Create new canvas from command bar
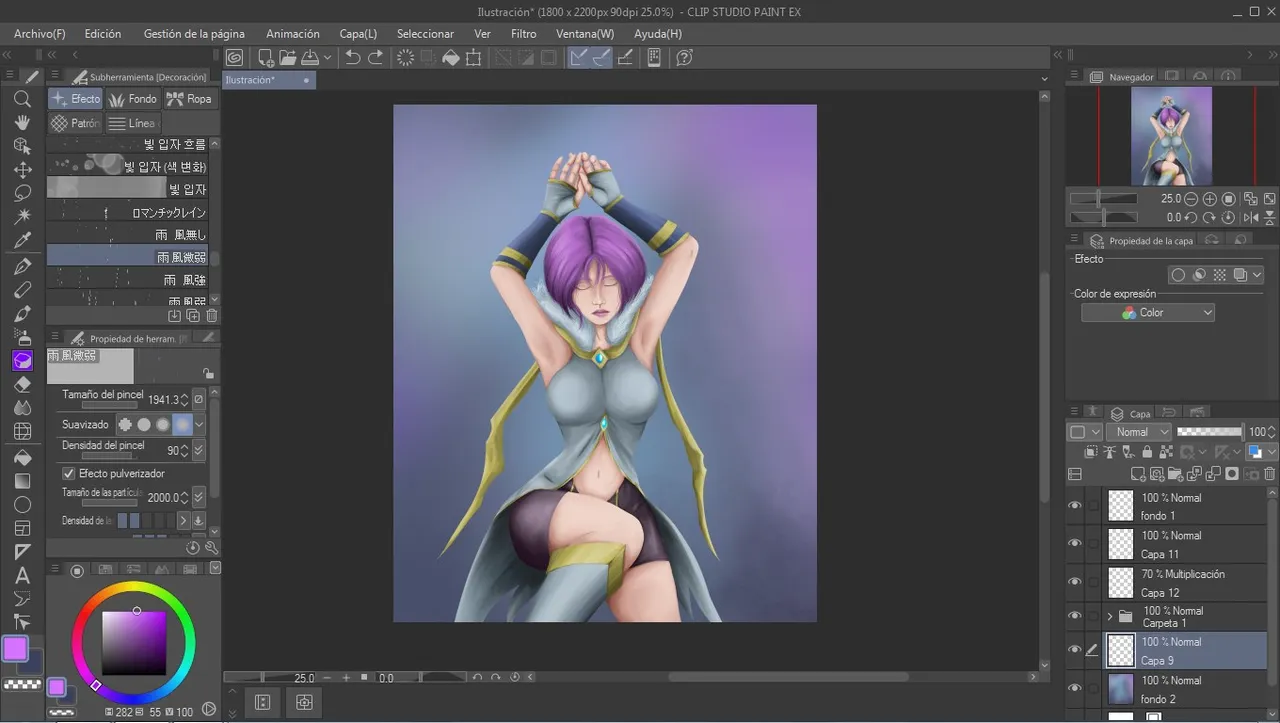The width and height of the screenshot is (1280, 723). (x=265, y=58)
